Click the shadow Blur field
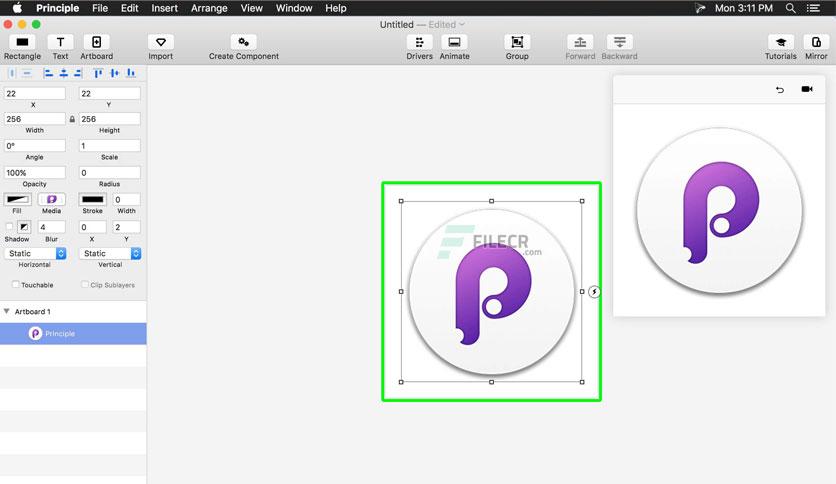This screenshot has width=836, height=484. click(x=52, y=227)
